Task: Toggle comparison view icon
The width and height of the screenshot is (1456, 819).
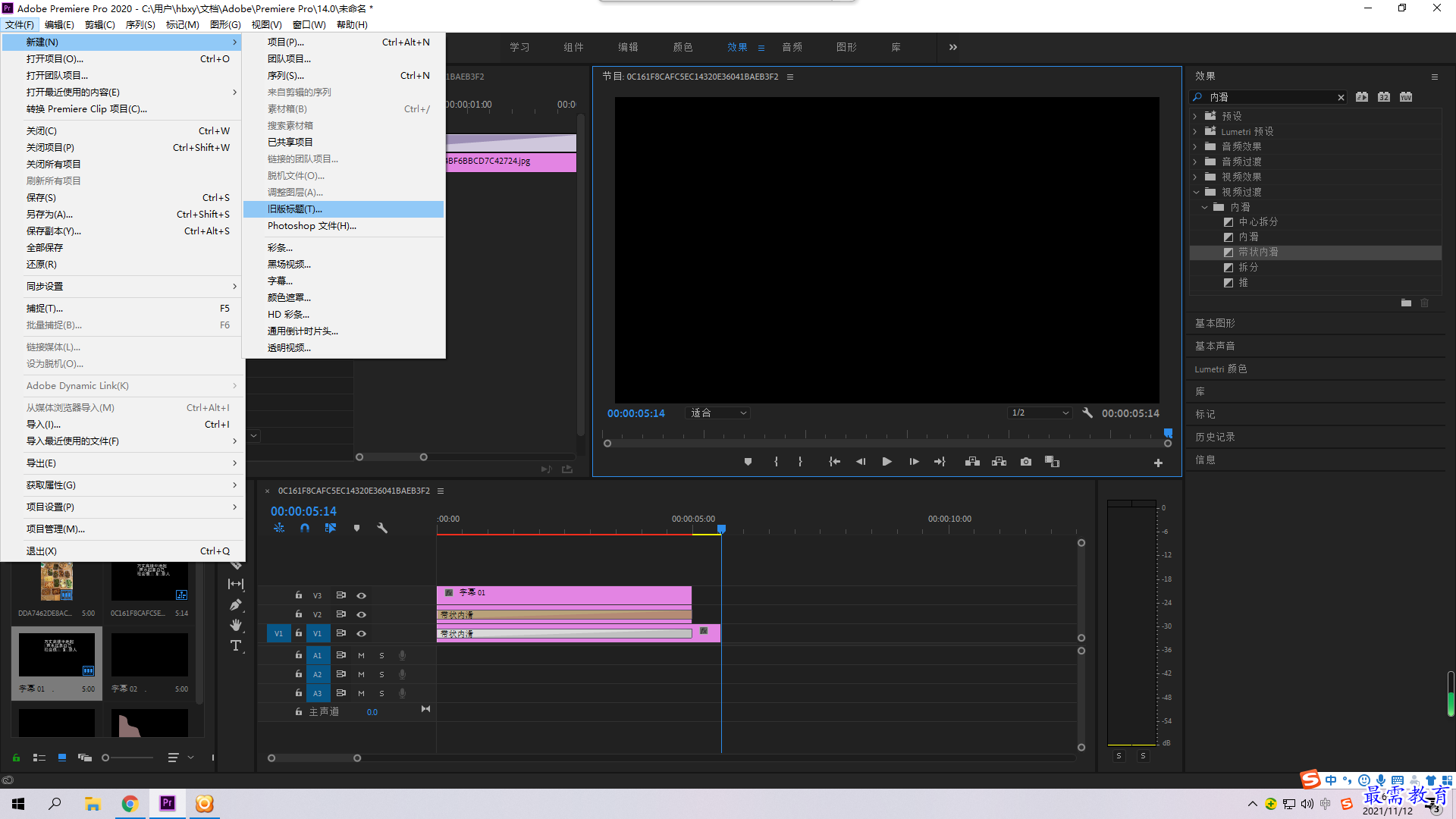Action: coord(1052,462)
